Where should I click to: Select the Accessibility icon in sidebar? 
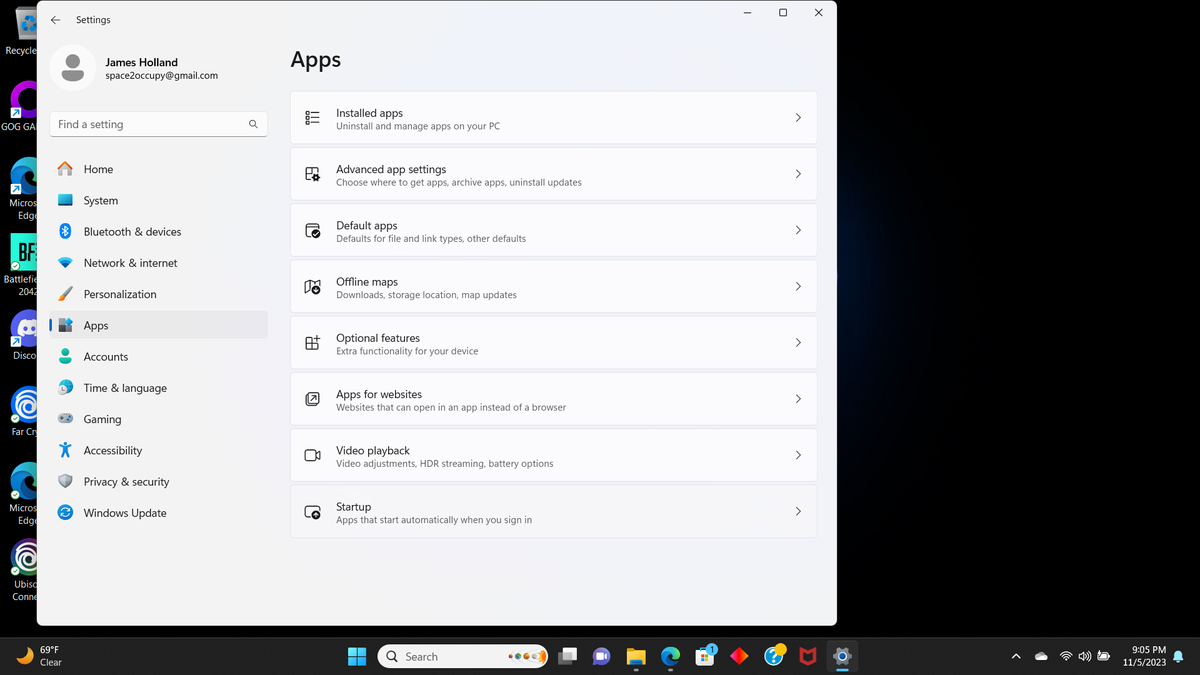[64, 450]
